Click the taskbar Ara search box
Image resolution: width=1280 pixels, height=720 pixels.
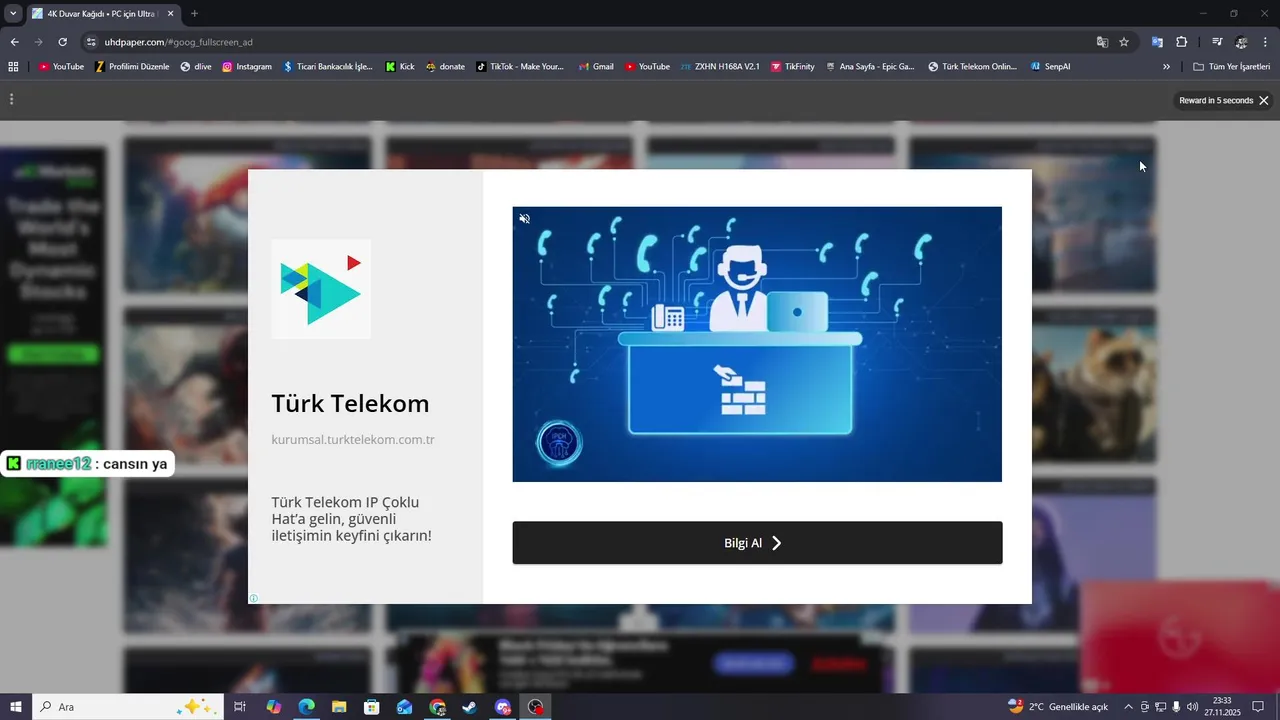coord(127,707)
